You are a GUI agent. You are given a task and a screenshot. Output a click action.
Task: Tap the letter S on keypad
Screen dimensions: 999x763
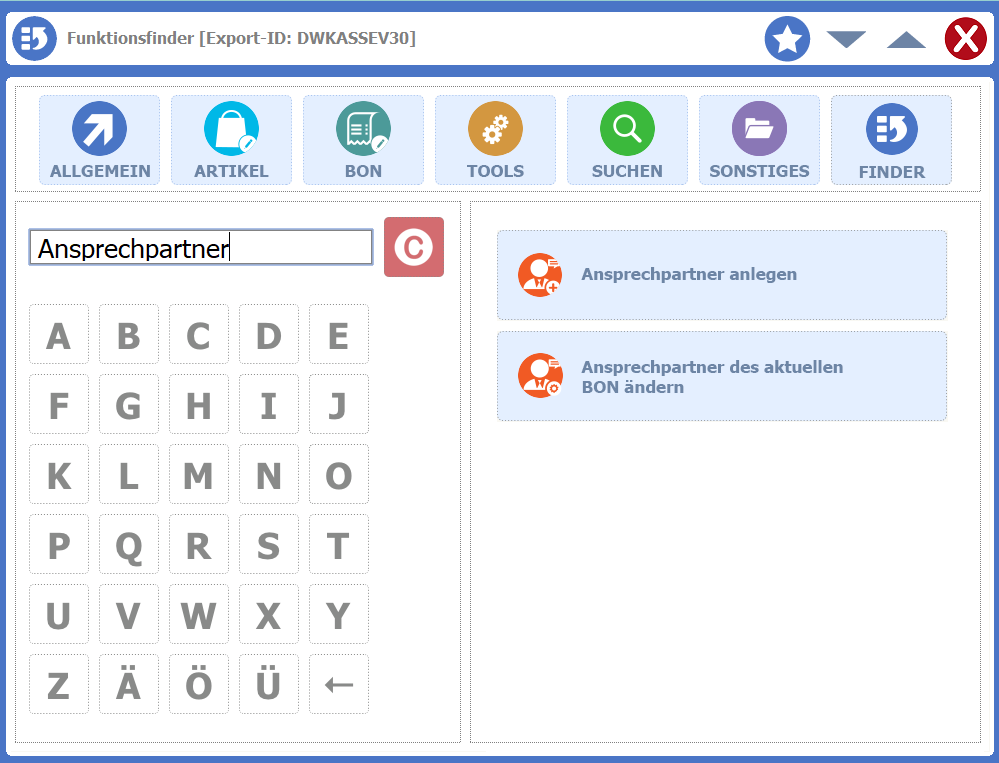pyautogui.click(x=268, y=545)
